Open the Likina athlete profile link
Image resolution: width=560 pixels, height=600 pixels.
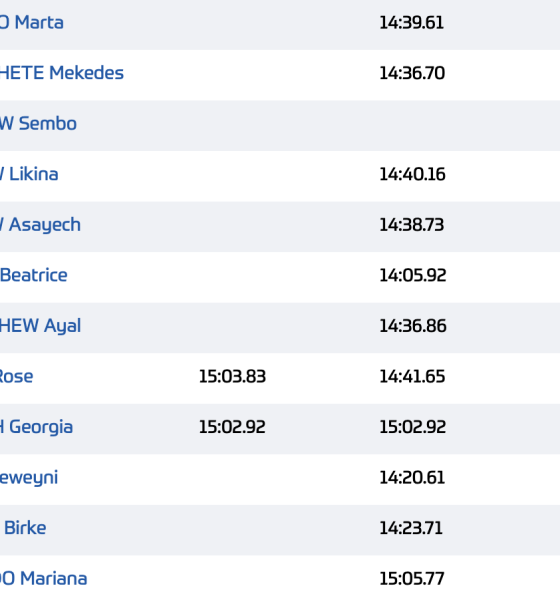click(x=29, y=174)
